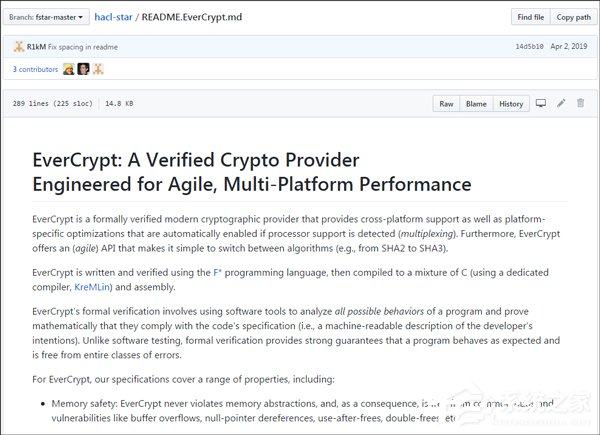The height and width of the screenshot is (435, 600).
Task: Click the 'Fix spacing in readme' commit message
Action: (x=81, y=46)
